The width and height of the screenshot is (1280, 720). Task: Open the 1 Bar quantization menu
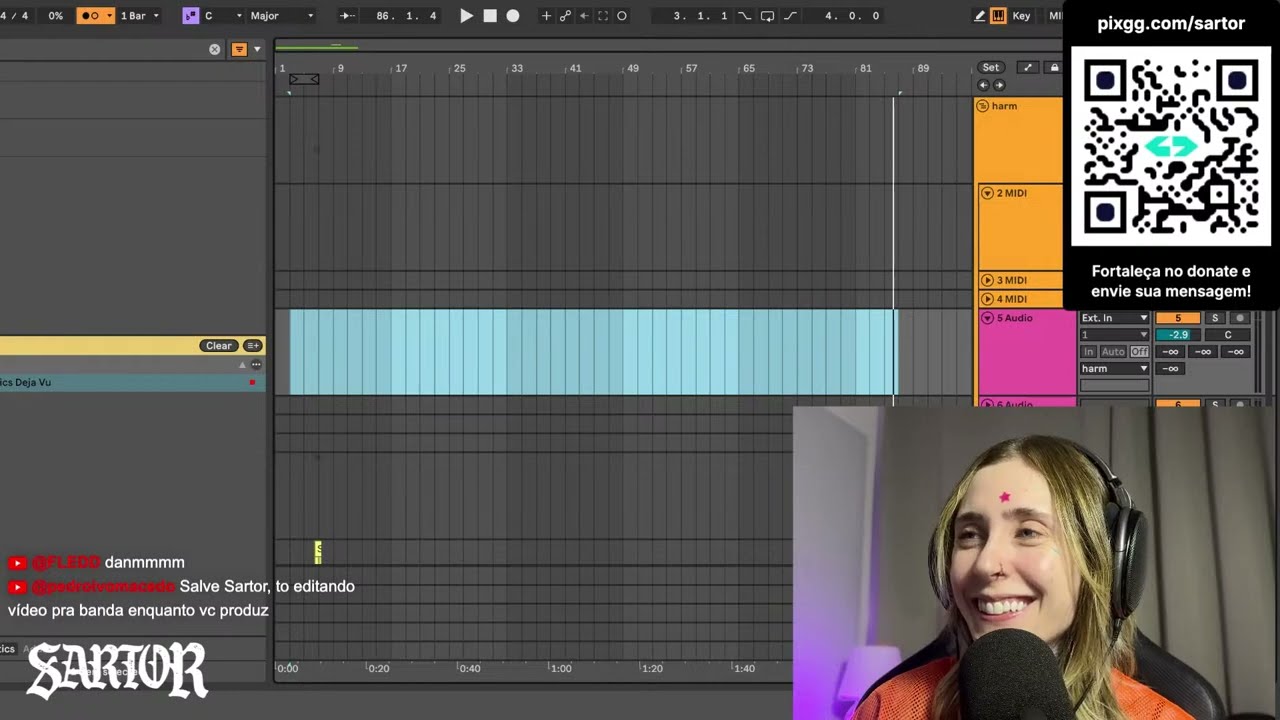pos(139,16)
